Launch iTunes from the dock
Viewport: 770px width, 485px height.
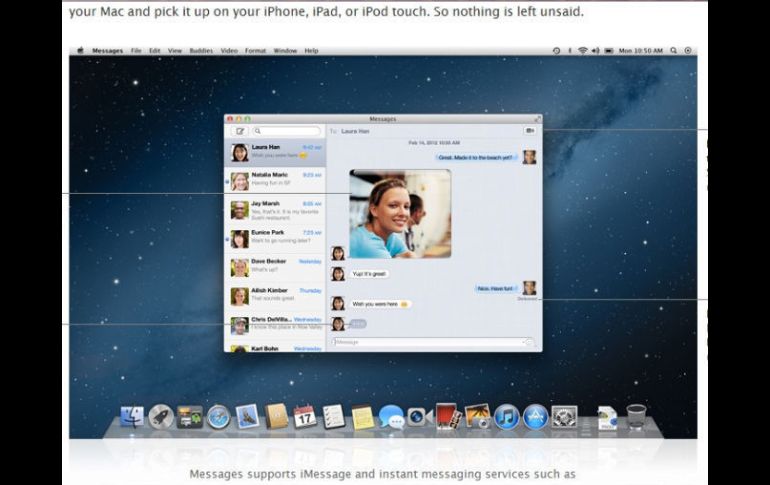506,417
